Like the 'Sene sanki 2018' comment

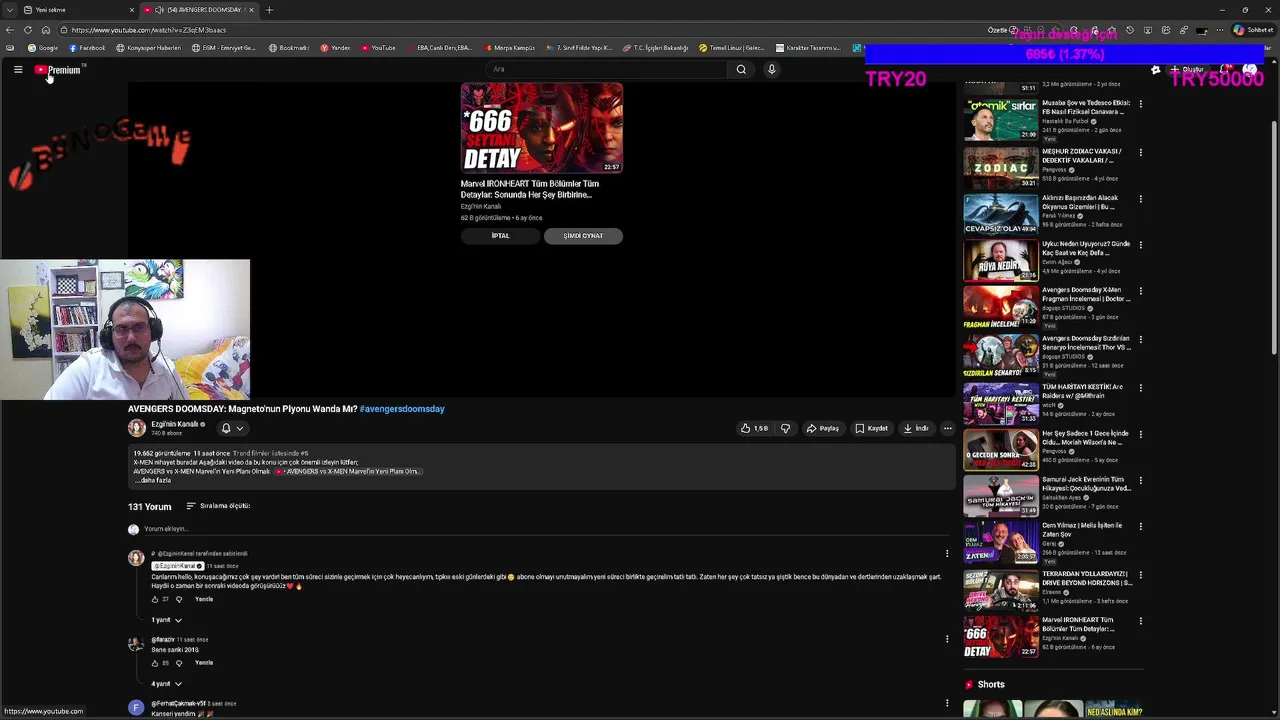[155, 663]
